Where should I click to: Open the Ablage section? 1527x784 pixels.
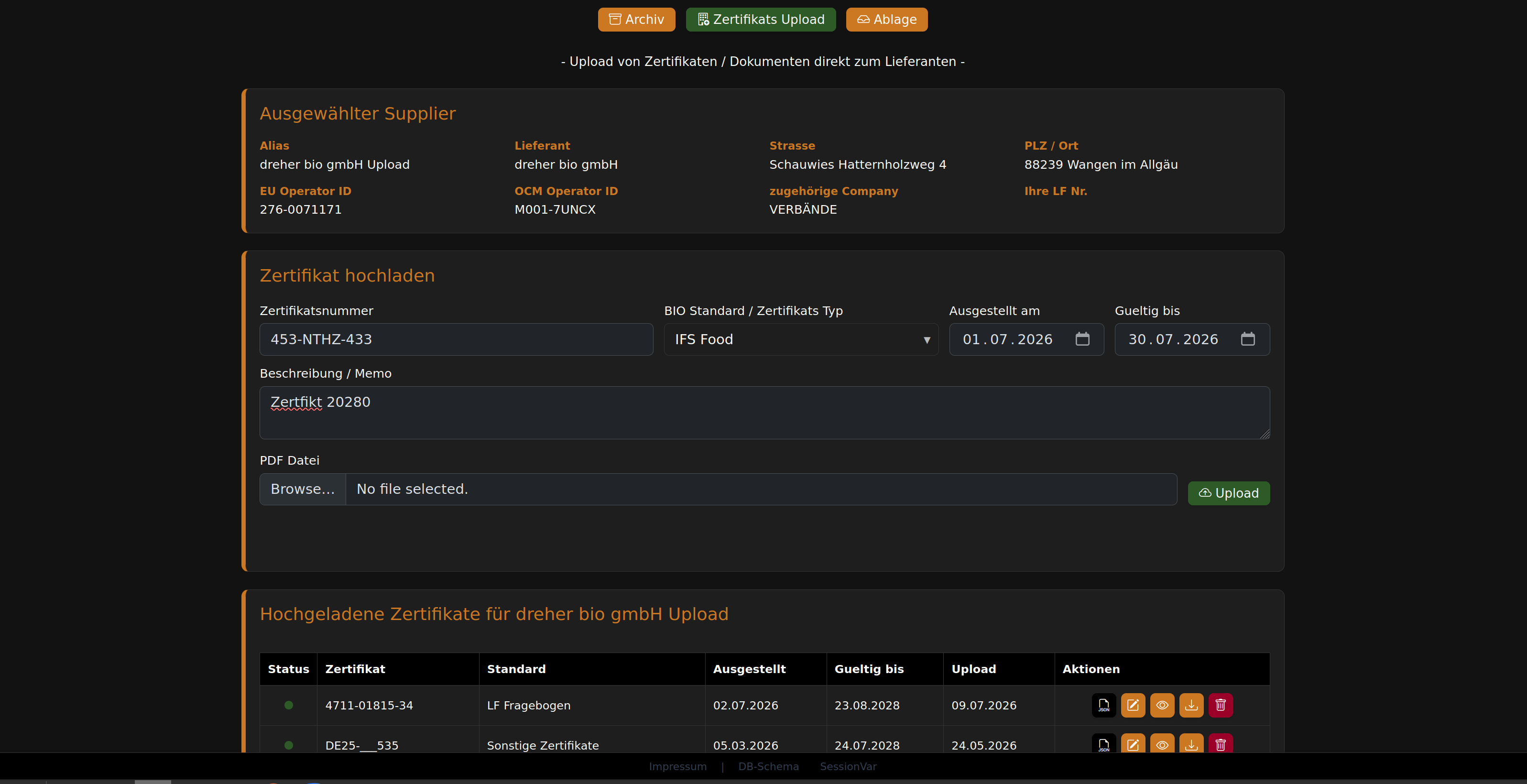886,20
